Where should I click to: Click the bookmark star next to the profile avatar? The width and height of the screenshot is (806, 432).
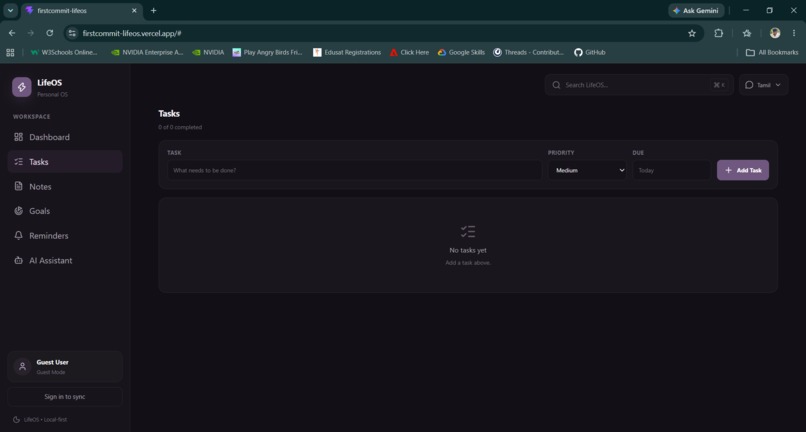747,33
